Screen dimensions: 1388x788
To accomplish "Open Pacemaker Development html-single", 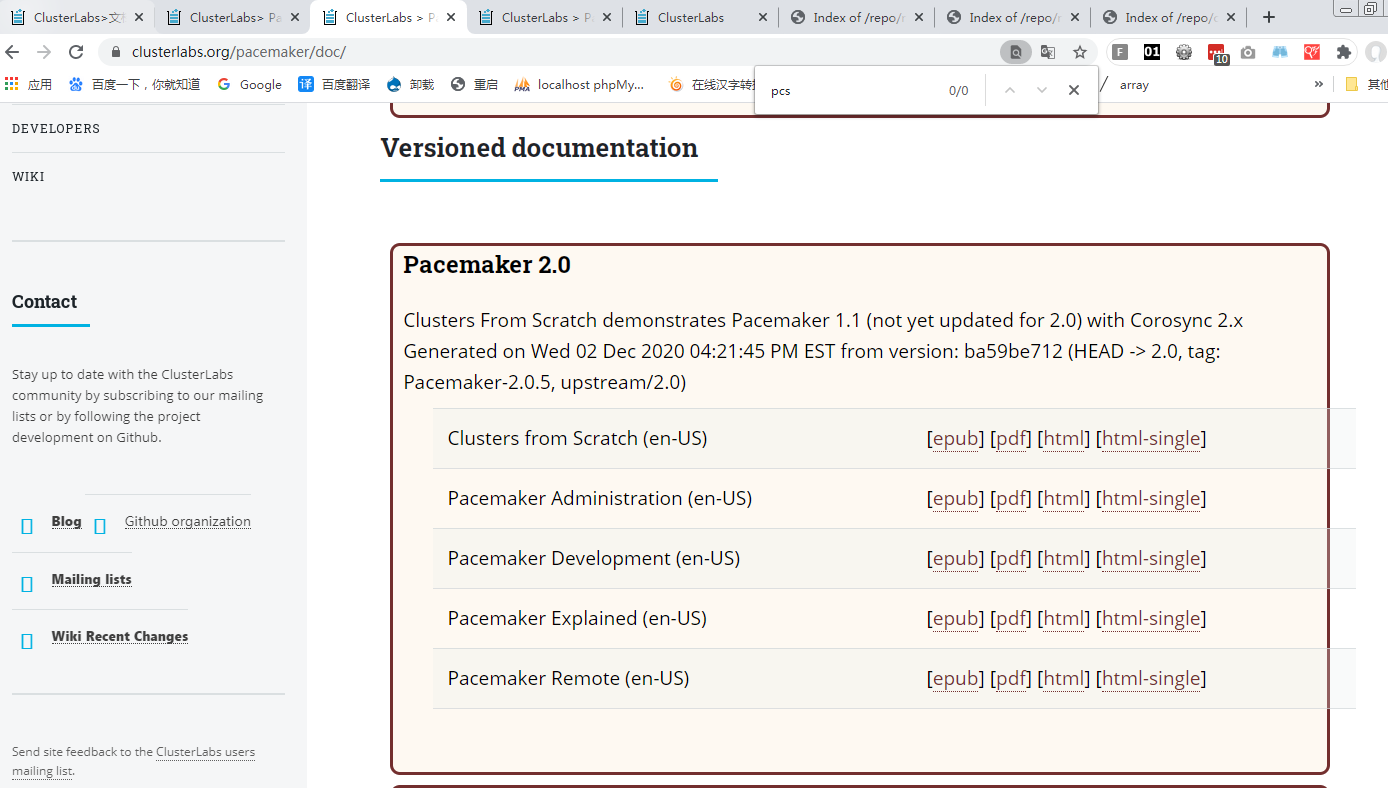I will point(1150,558).
